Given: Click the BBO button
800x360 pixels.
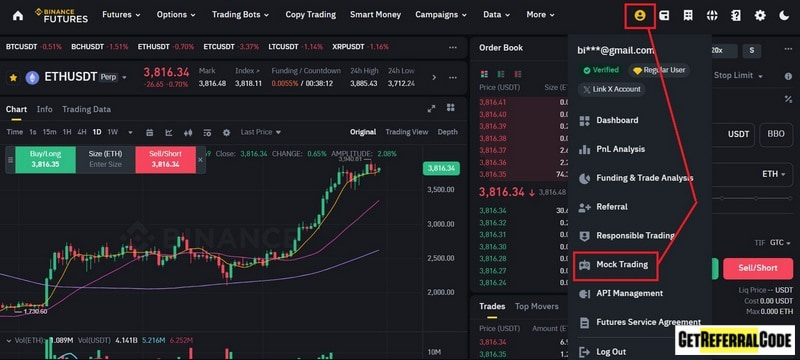Looking at the screenshot, I should click(776, 134).
